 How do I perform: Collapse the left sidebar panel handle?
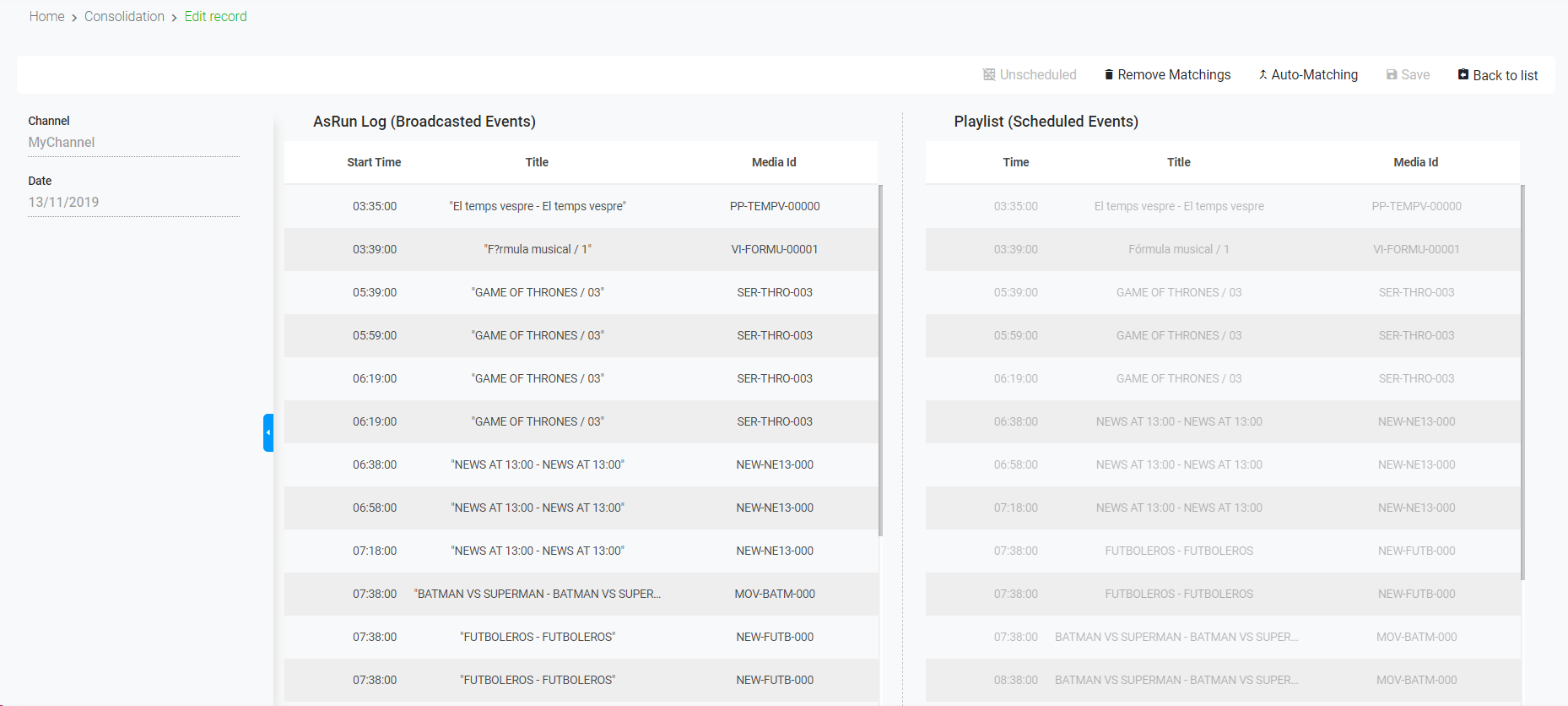coord(268,432)
